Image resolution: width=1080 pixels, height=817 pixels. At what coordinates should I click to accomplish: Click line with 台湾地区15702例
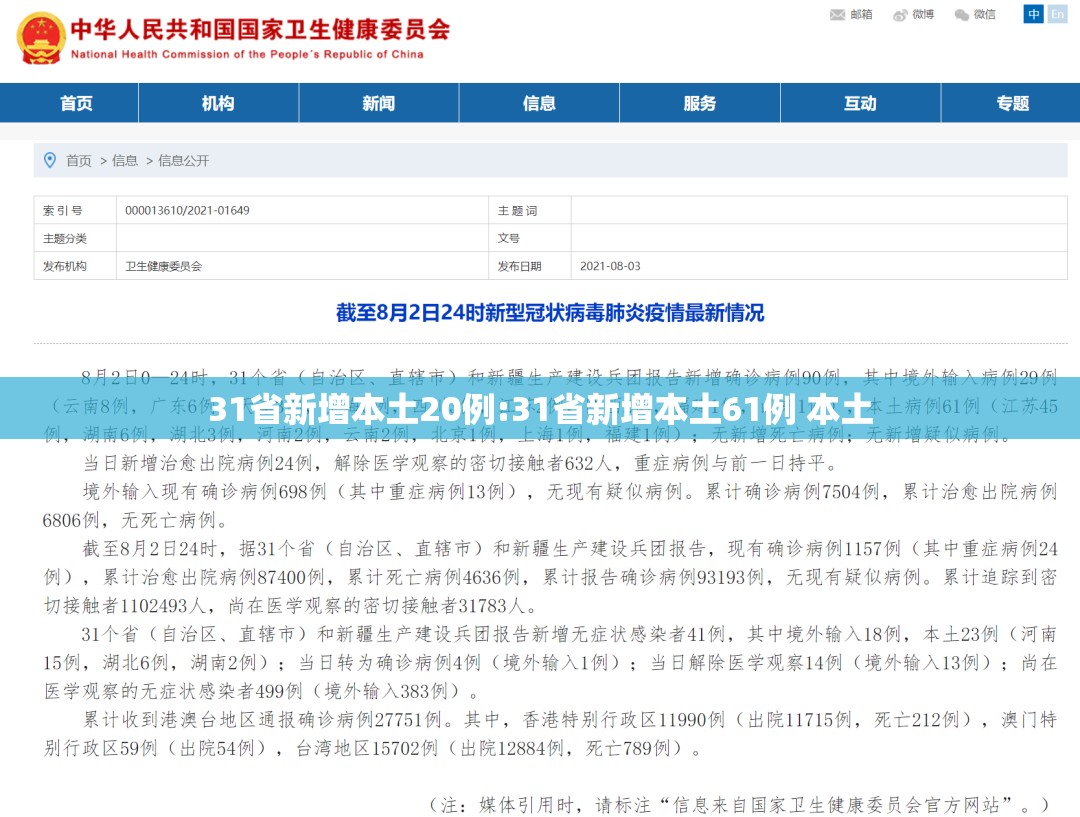click(373, 748)
